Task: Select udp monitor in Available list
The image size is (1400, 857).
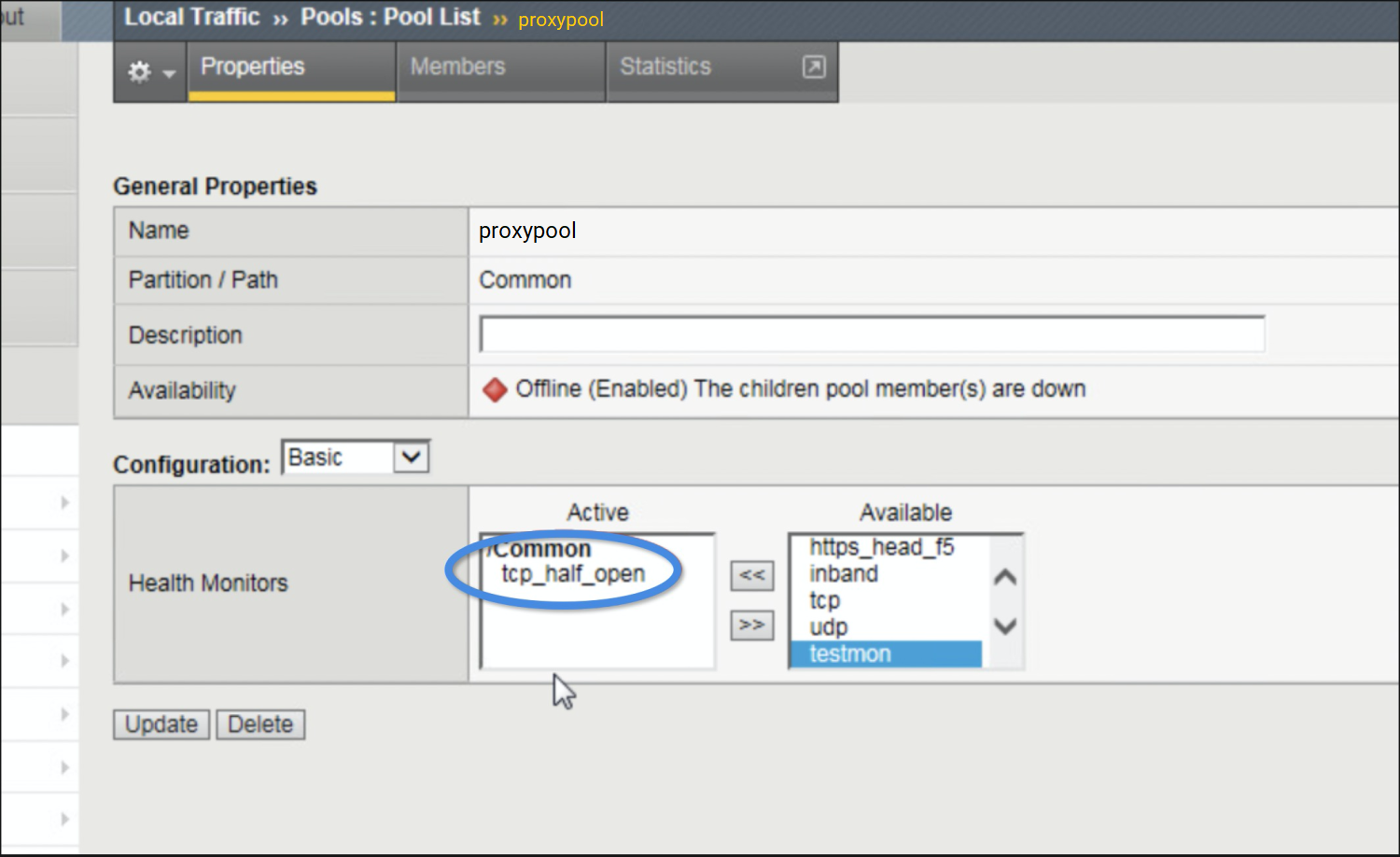Action: (x=829, y=627)
